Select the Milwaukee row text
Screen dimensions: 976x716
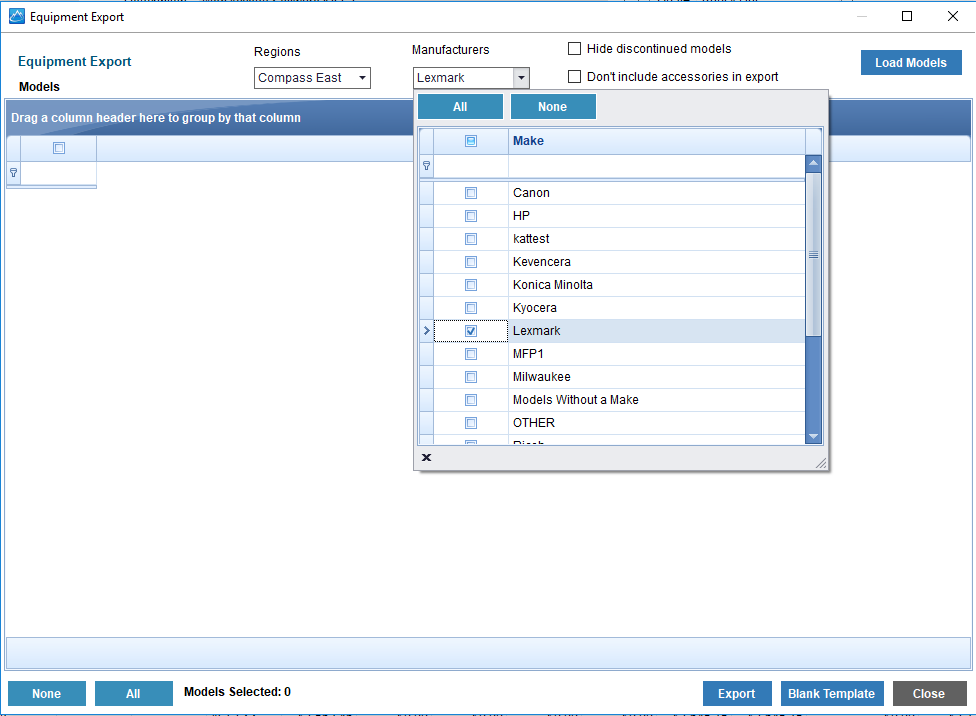click(542, 377)
